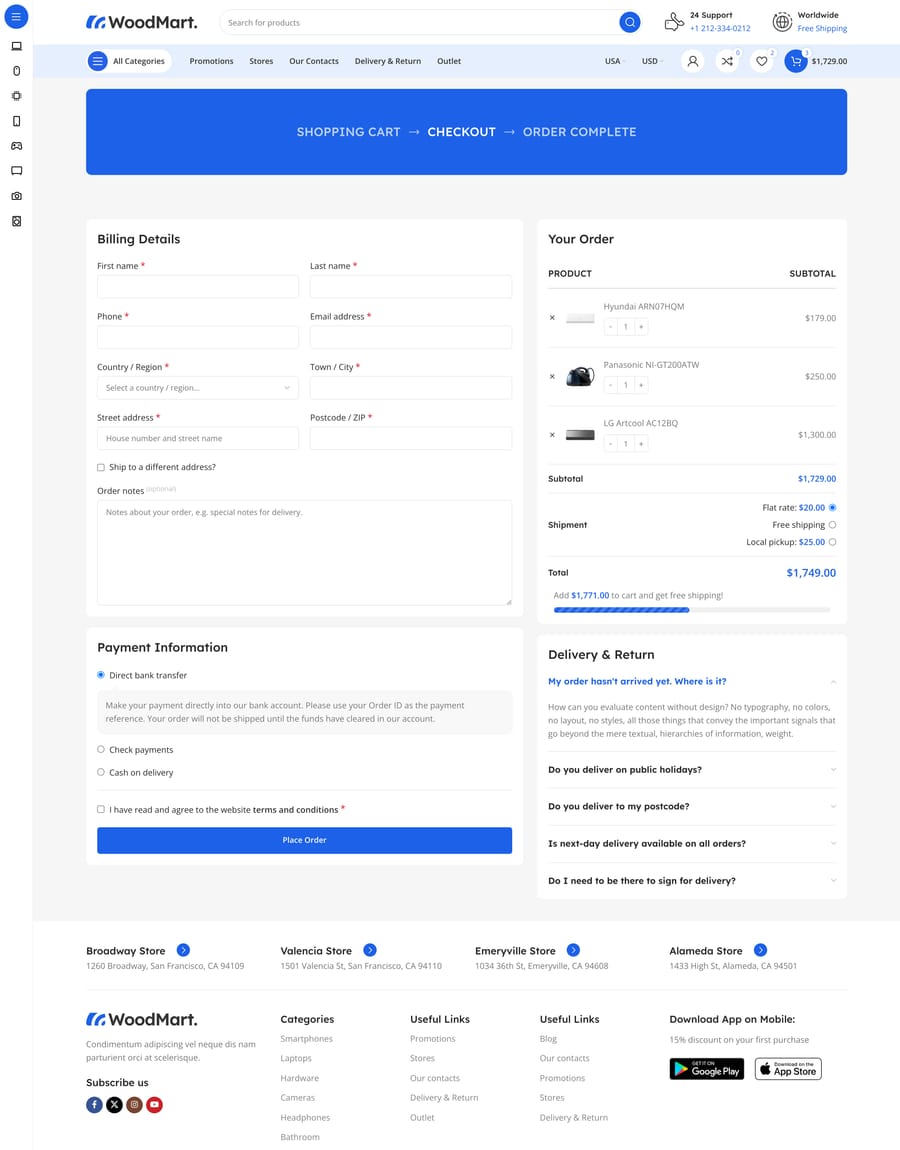Collapse 'My order hasn't arrived yet' question

692,681
